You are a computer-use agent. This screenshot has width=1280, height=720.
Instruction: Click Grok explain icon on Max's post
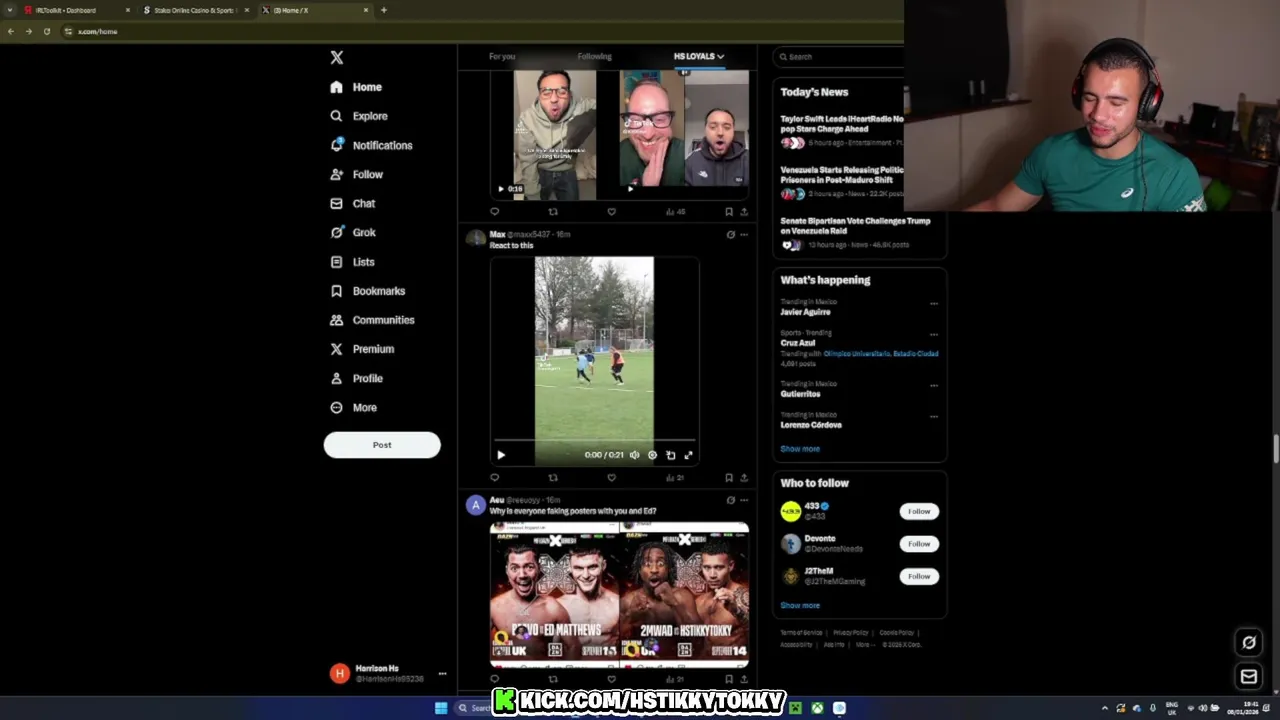pos(730,235)
